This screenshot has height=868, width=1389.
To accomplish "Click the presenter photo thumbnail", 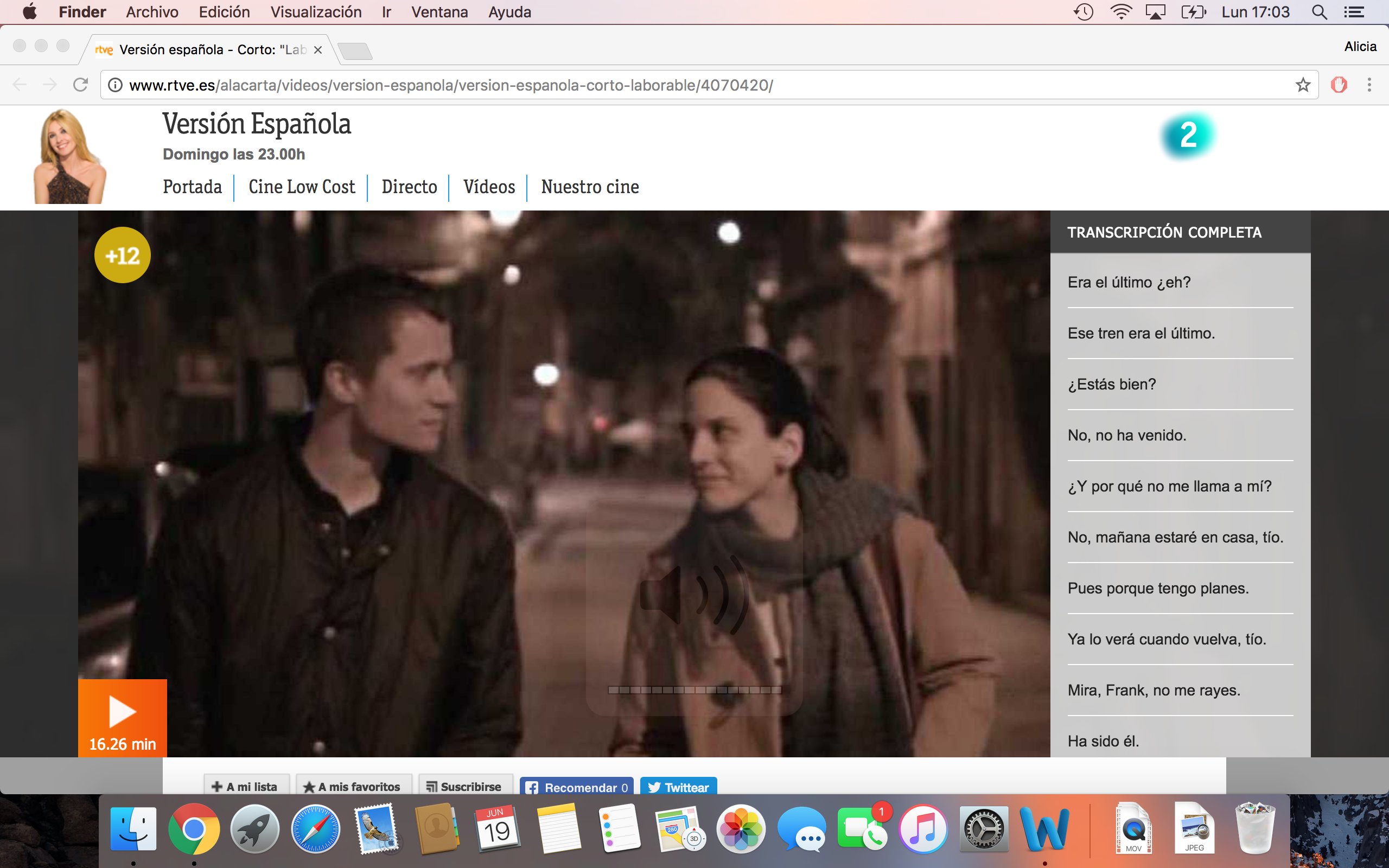I will click(69, 156).
